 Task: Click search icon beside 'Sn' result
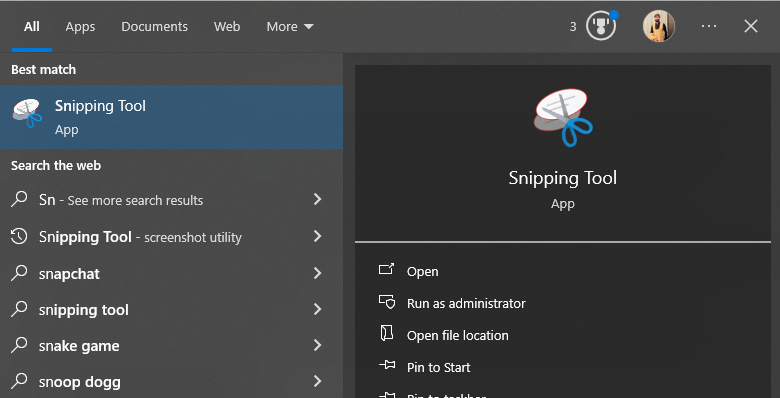pyautogui.click(x=19, y=199)
